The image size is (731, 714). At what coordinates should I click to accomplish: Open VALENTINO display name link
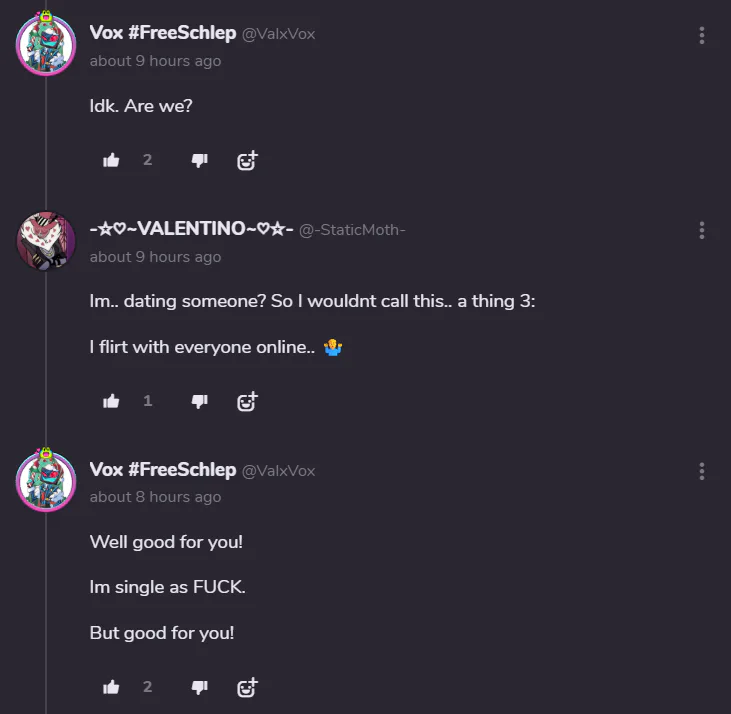[x=191, y=229]
